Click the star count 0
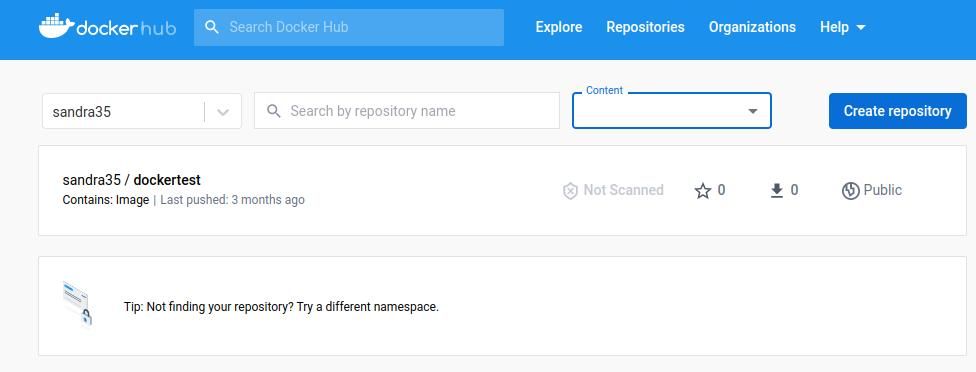 tap(721, 190)
